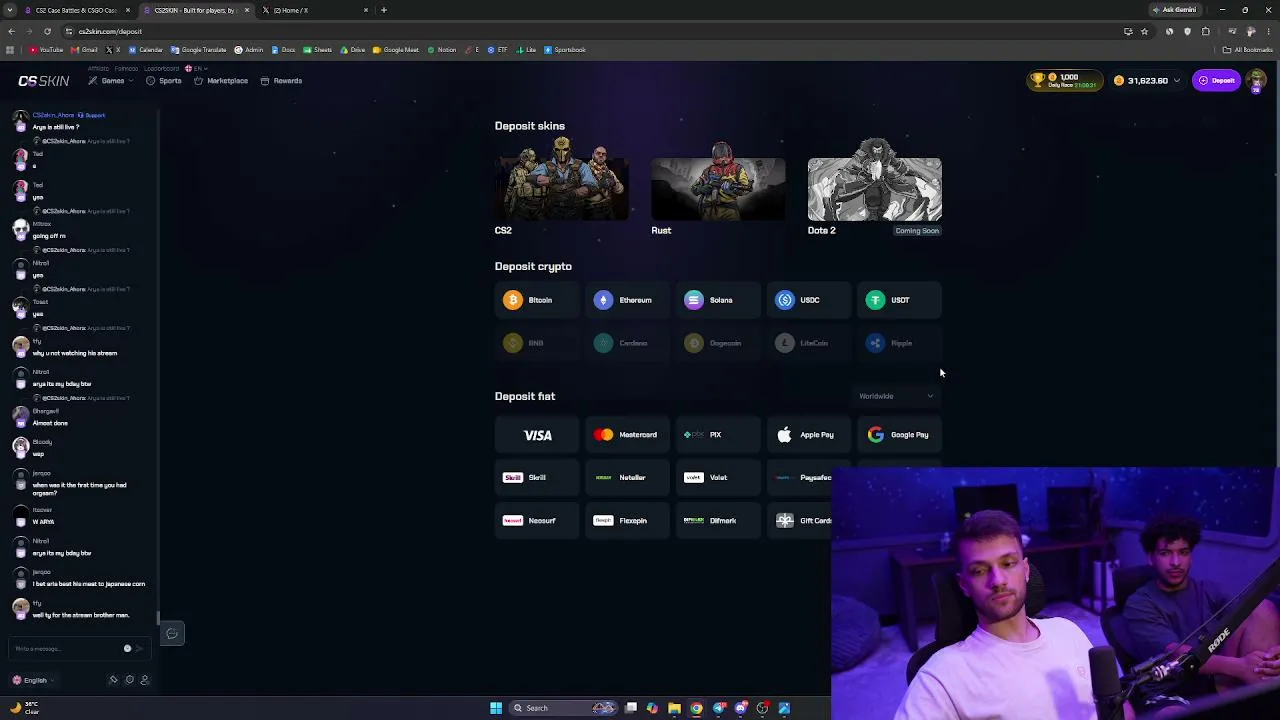Image resolution: width=1280 pixels, height=720 pixels.
Task: Bookmark this page with star icon
Action: click(x=1144, y=31)
